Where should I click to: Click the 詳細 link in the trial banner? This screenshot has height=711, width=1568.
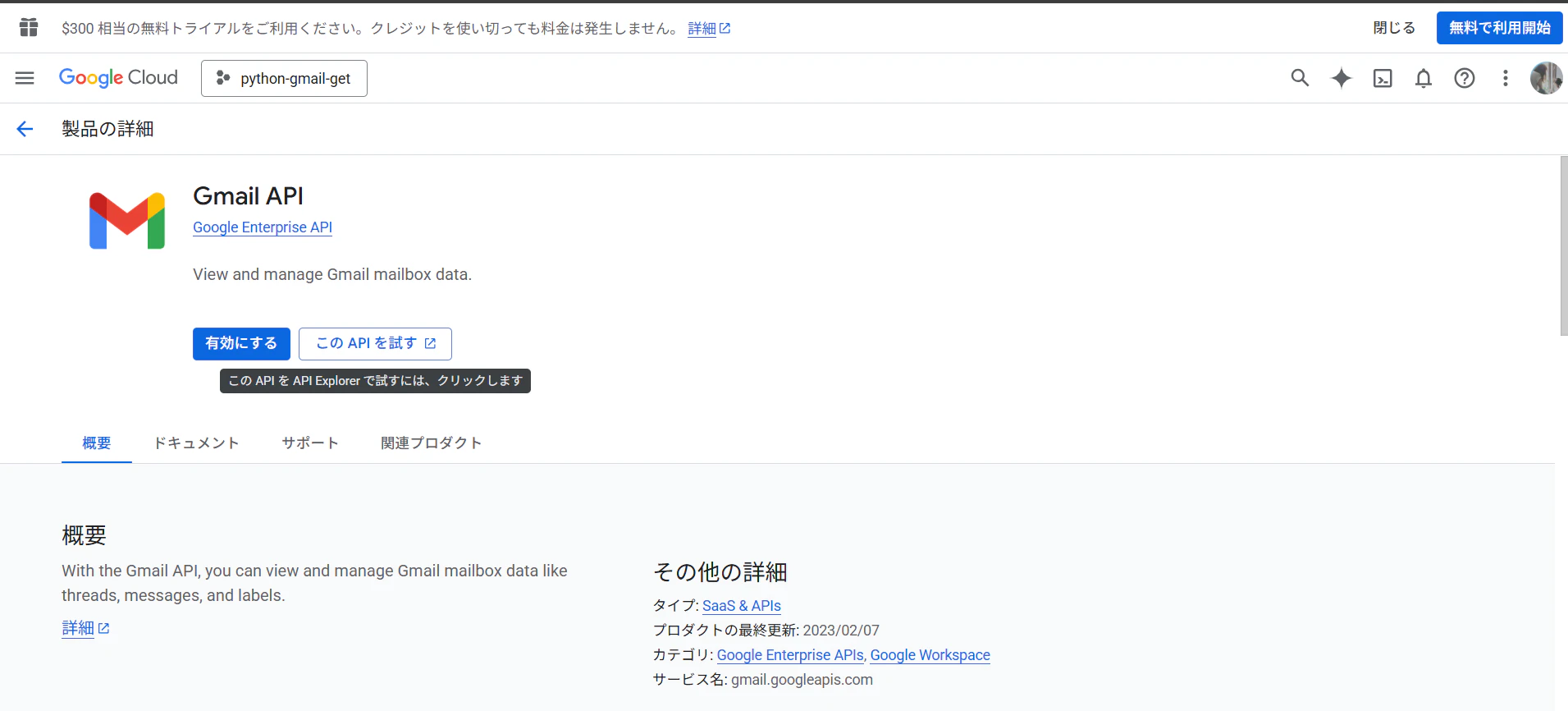[709, 28]
